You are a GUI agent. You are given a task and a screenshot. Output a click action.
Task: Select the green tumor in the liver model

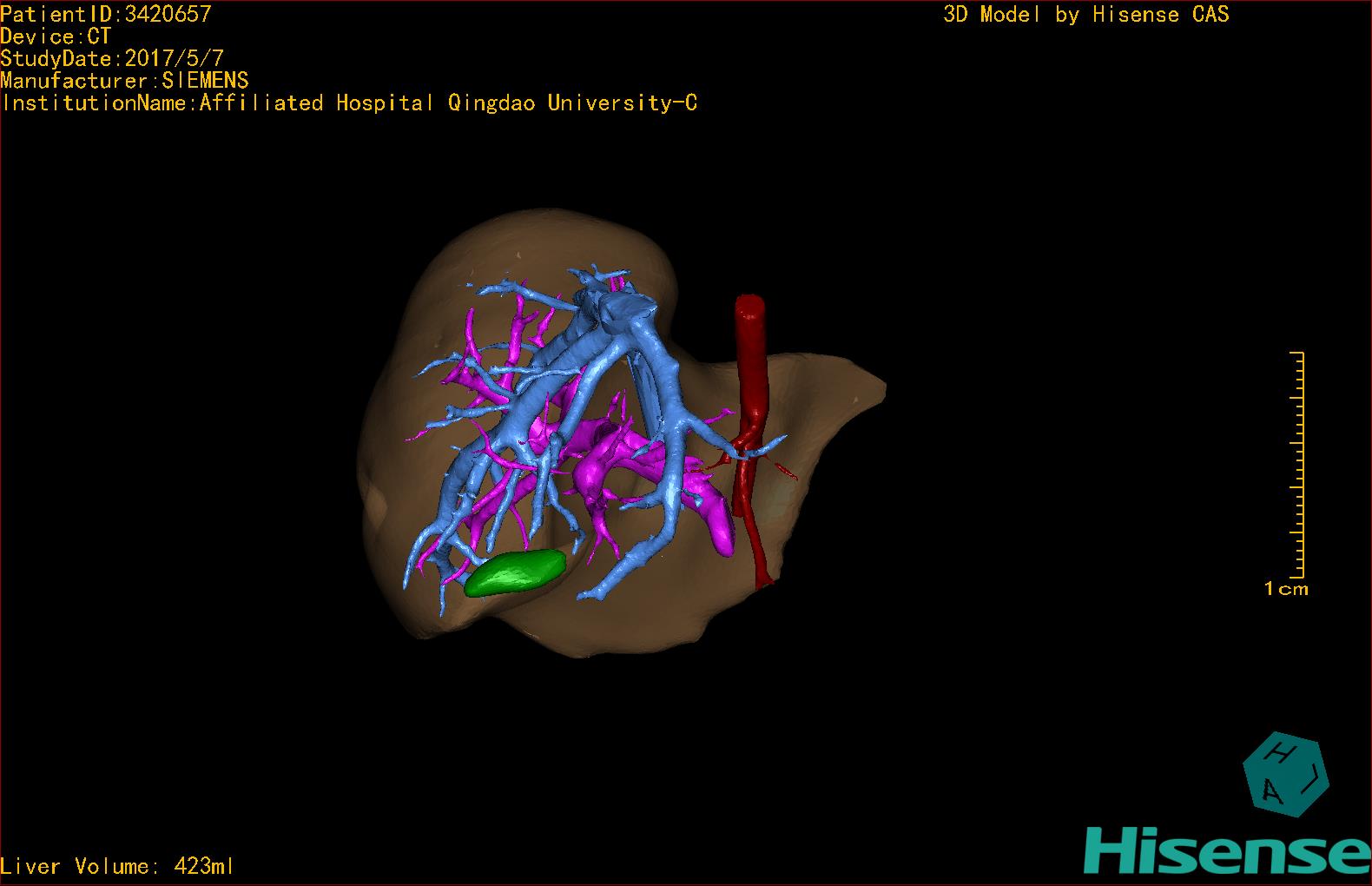(x=515, y=573)
